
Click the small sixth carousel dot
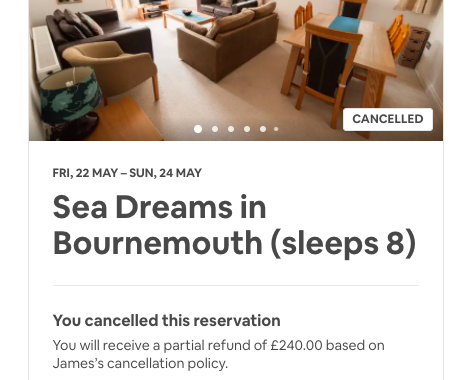click(276, 129)
